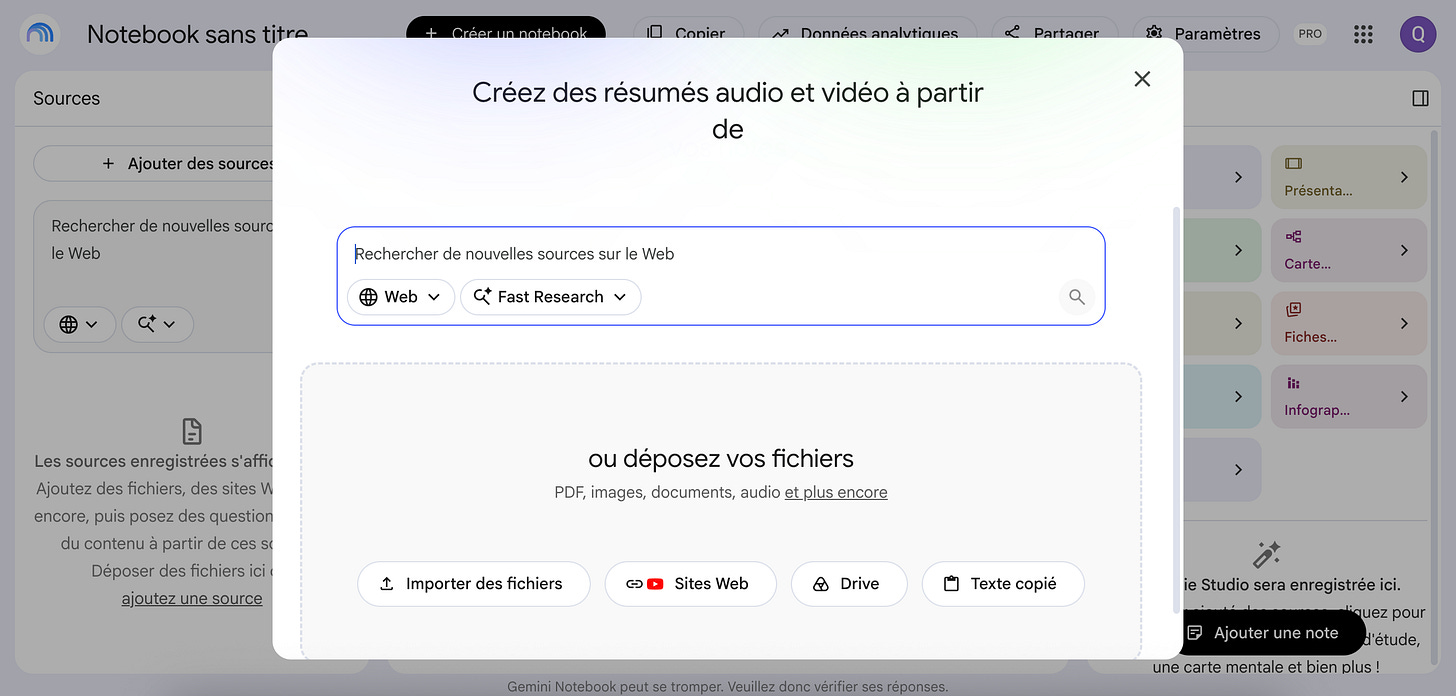Open the Google apps grid
1456x696 pixels.
(x=1363, y=34)
